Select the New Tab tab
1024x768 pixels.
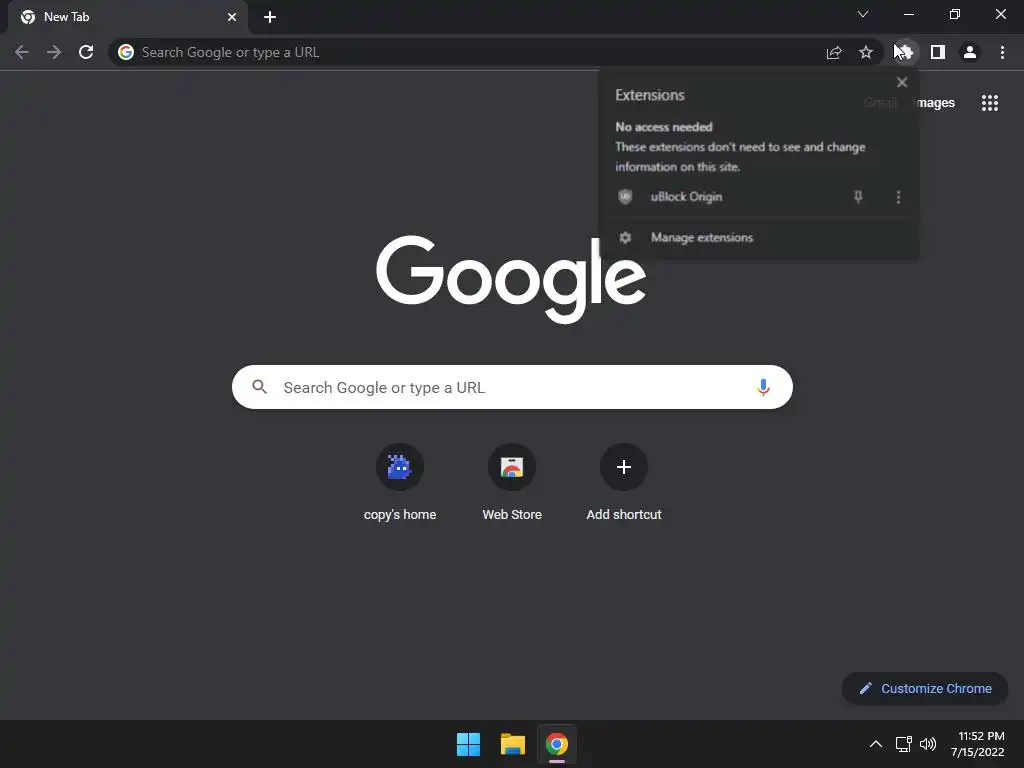coord(128,17)
